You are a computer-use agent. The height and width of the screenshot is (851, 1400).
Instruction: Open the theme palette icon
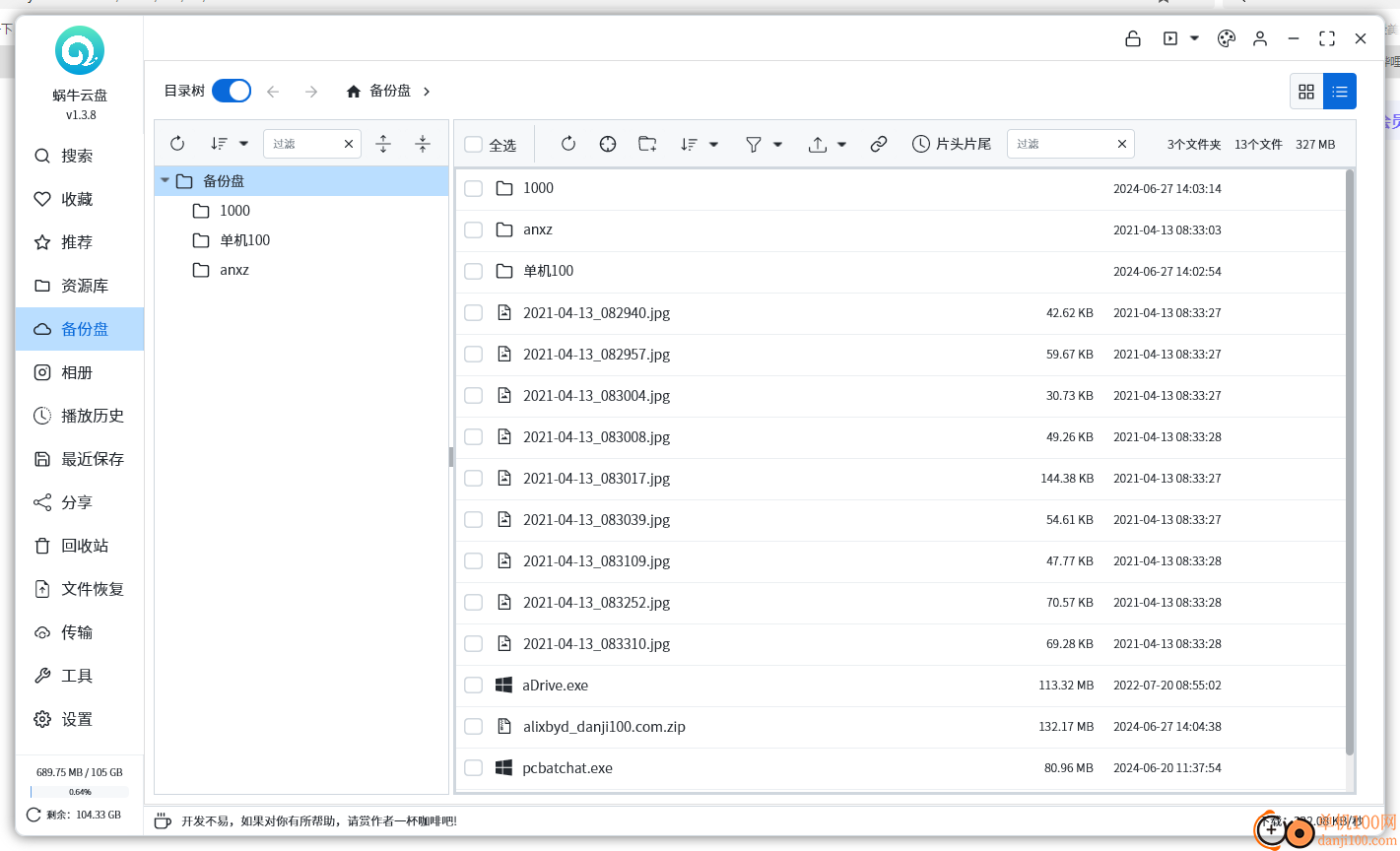[1227, 38]
